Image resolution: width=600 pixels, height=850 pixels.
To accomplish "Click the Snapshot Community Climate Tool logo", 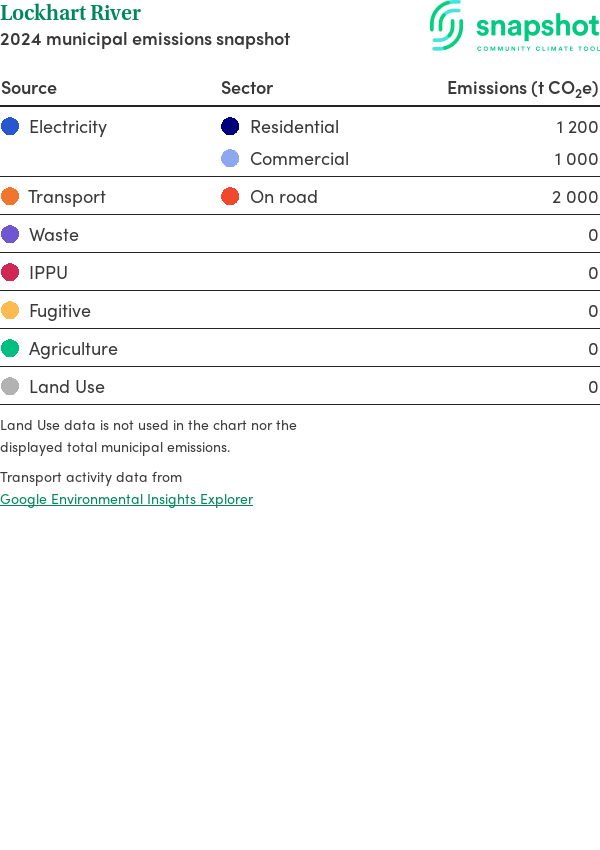I will tap(514, 27).
